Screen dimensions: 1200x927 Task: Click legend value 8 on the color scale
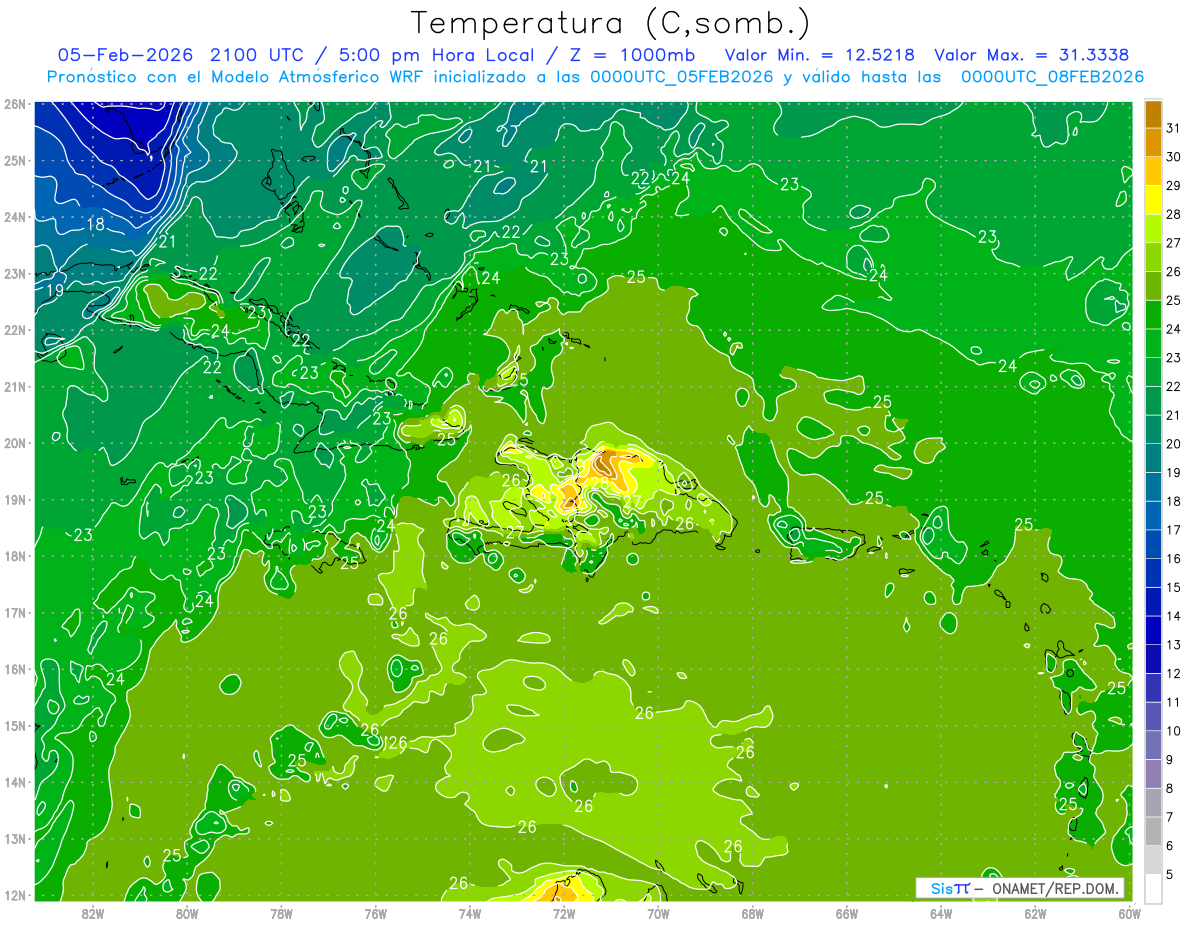pyautogui.click(x=1170, y=788)
